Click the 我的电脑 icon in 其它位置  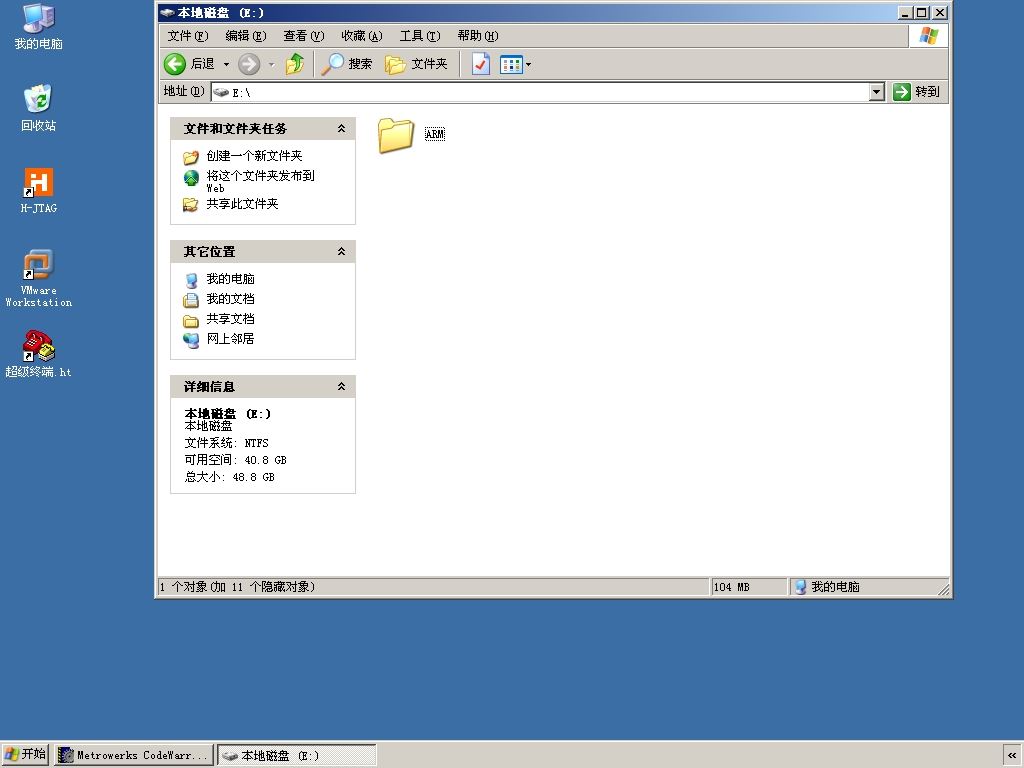[x=191, y=280]
